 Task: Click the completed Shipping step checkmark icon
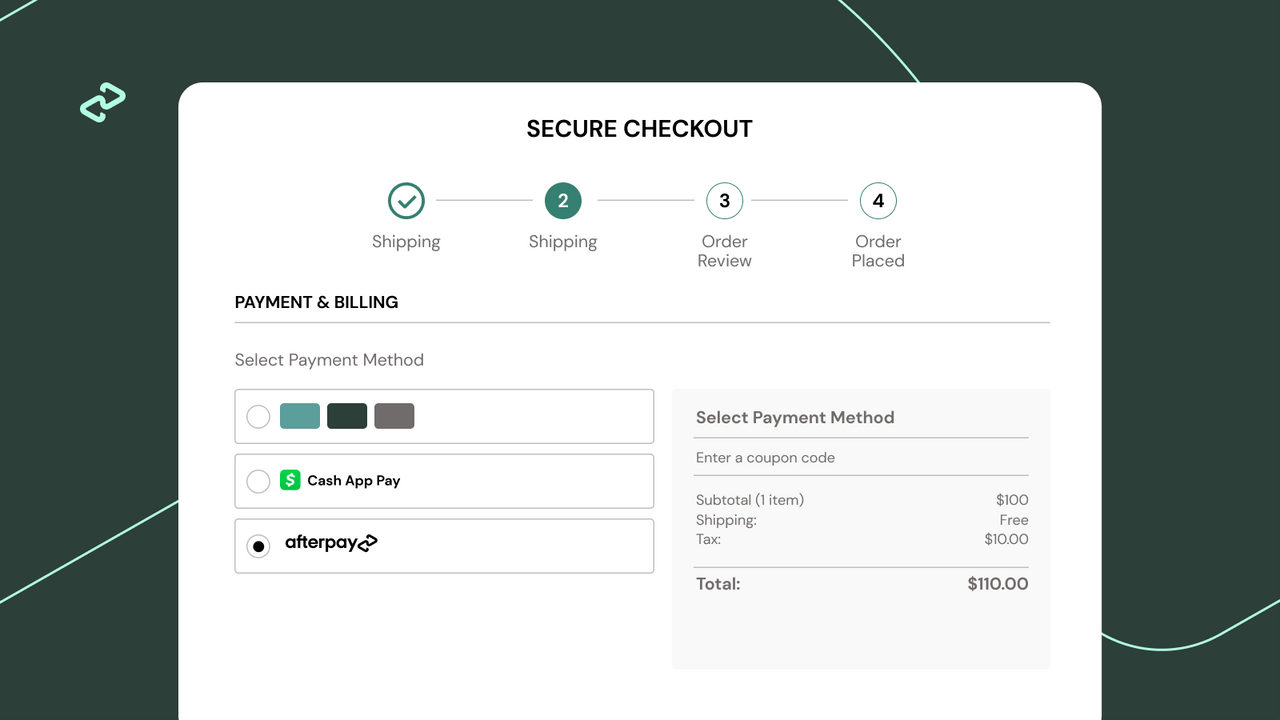pos(406,200)
